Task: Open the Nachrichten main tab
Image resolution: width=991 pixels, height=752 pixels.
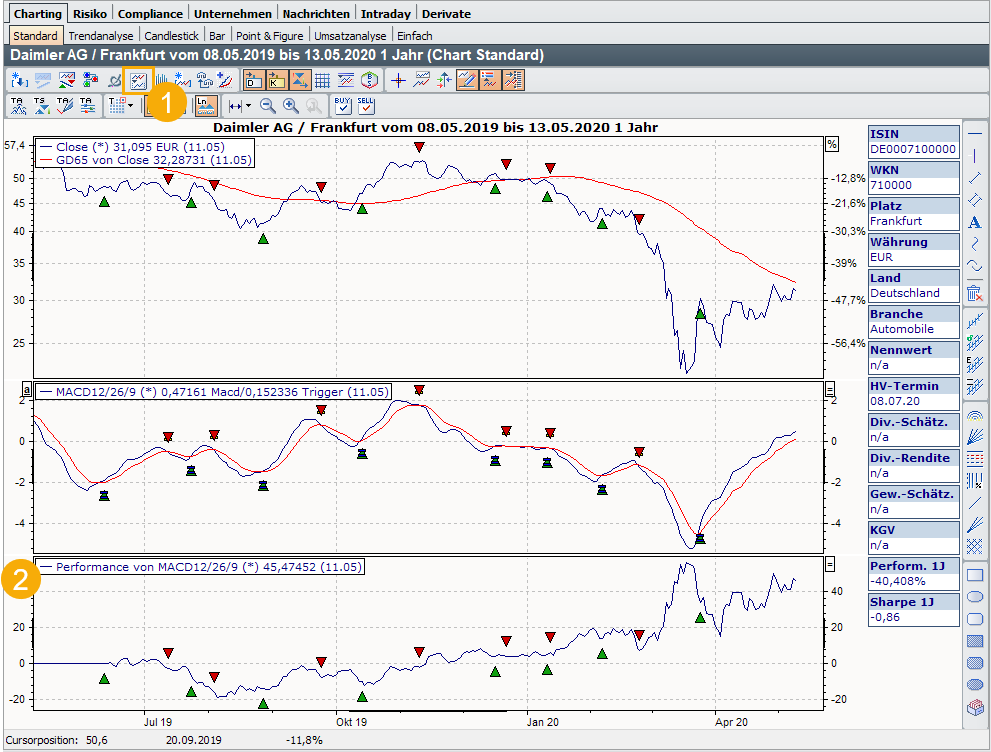Action: tap(316, 14)
